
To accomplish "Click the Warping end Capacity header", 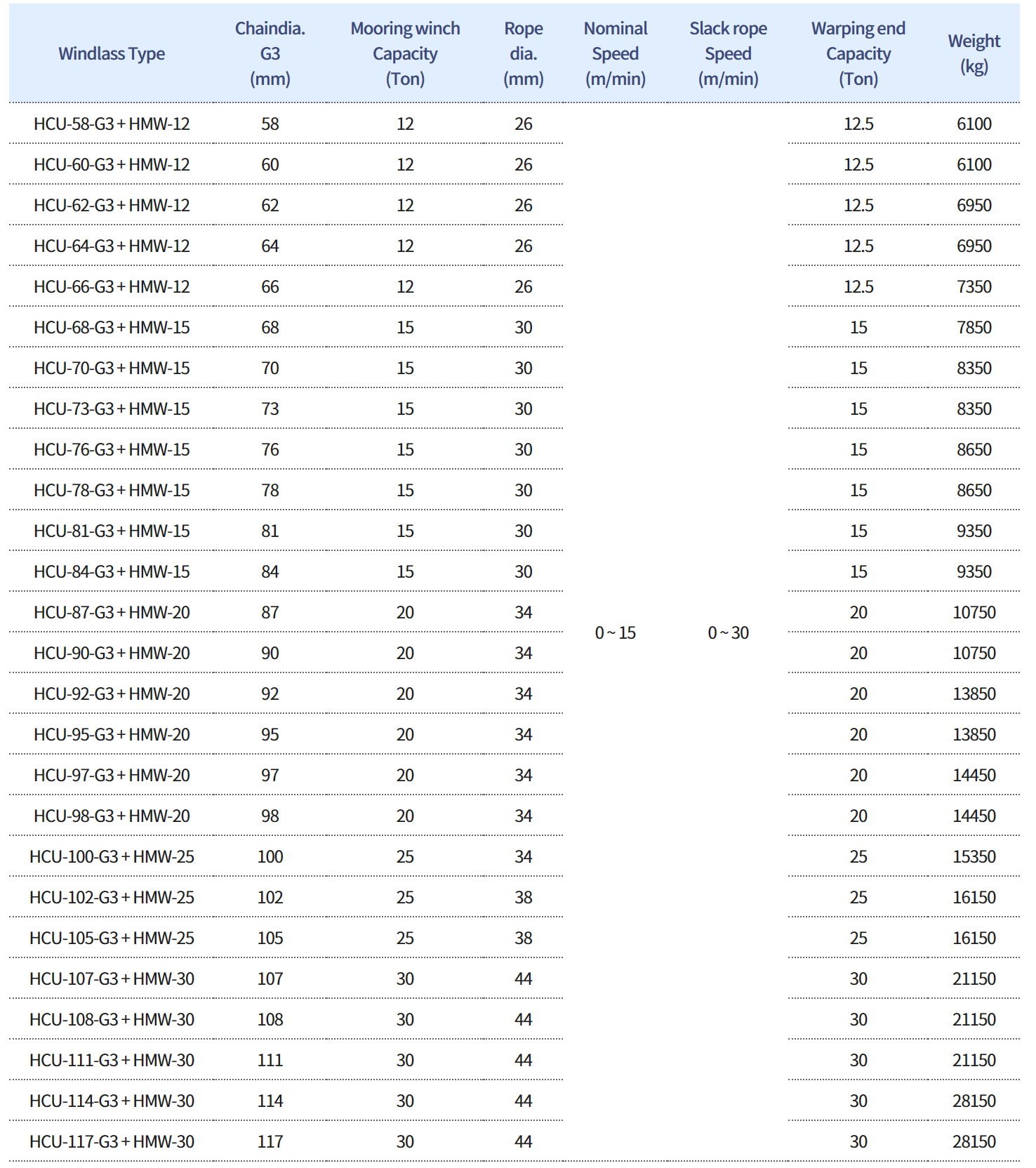I will click(x=858, y=54).
